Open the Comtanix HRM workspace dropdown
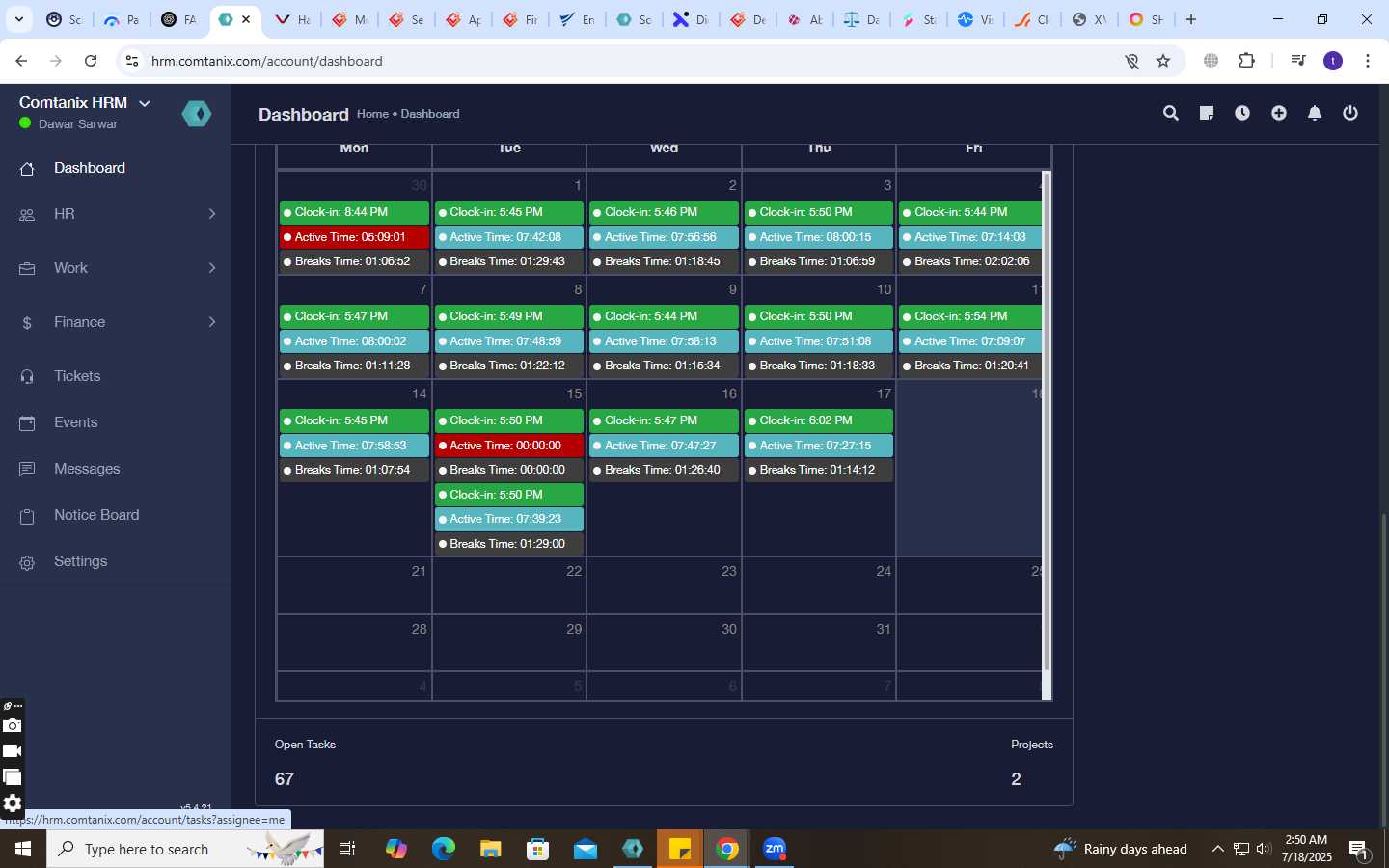This screenshot has height=868, width=1389. pyautogui.click(x=145, y=103)
